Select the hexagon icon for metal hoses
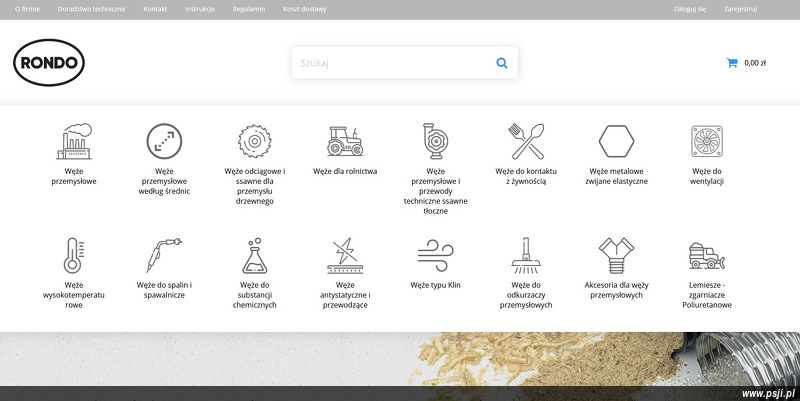Viewport: 800px width, 401px height. 616,141
